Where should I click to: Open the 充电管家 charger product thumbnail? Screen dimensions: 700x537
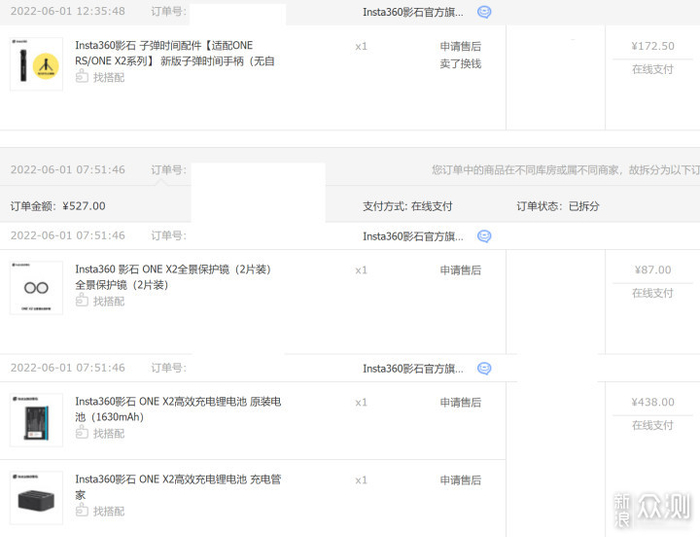pyautogui.click(x=36, y=498)
